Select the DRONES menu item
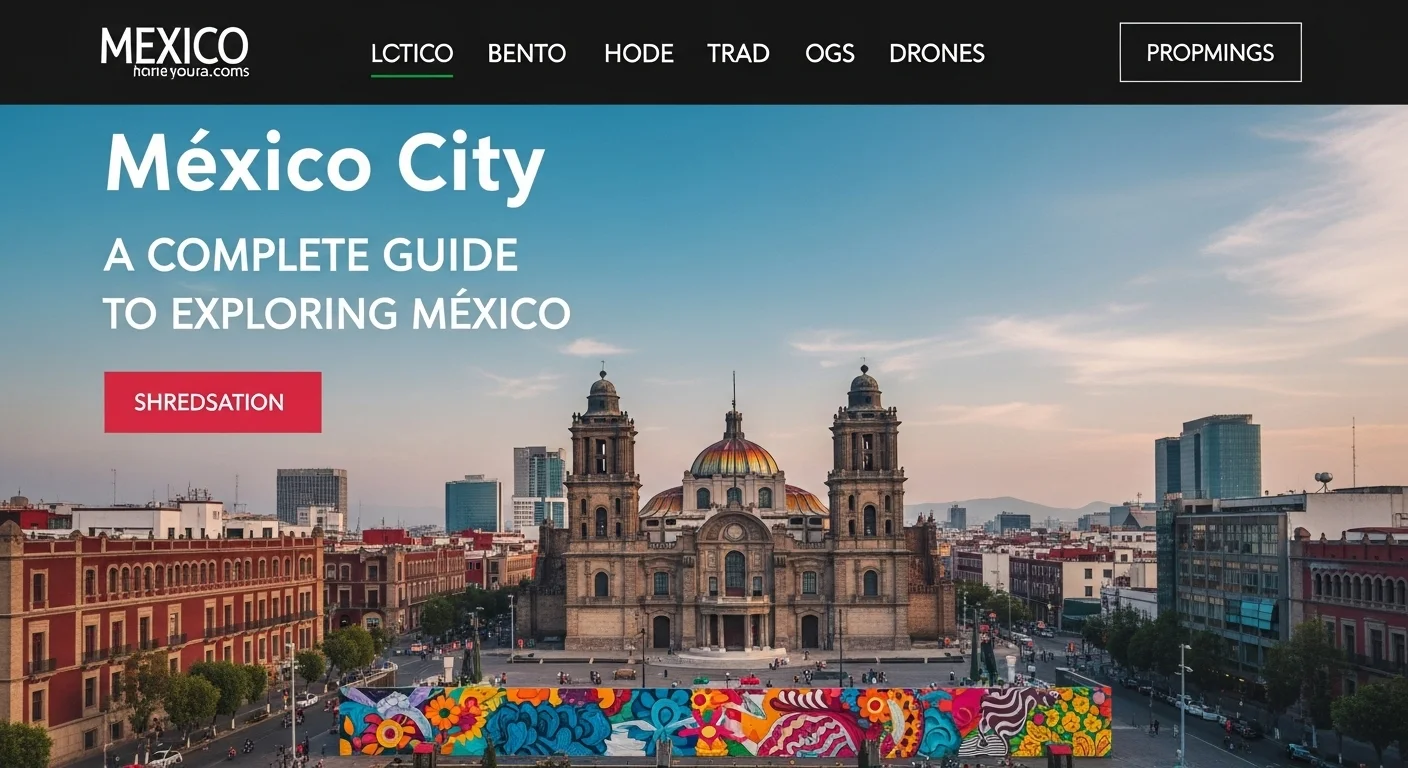Viewport: 1408px width, 768px height. click(936, 54)
